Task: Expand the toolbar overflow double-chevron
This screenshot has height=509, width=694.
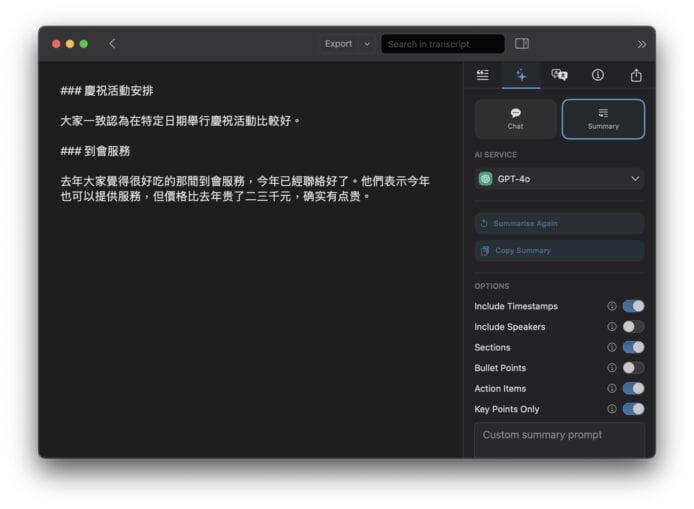Action: [x=641, y=44]
